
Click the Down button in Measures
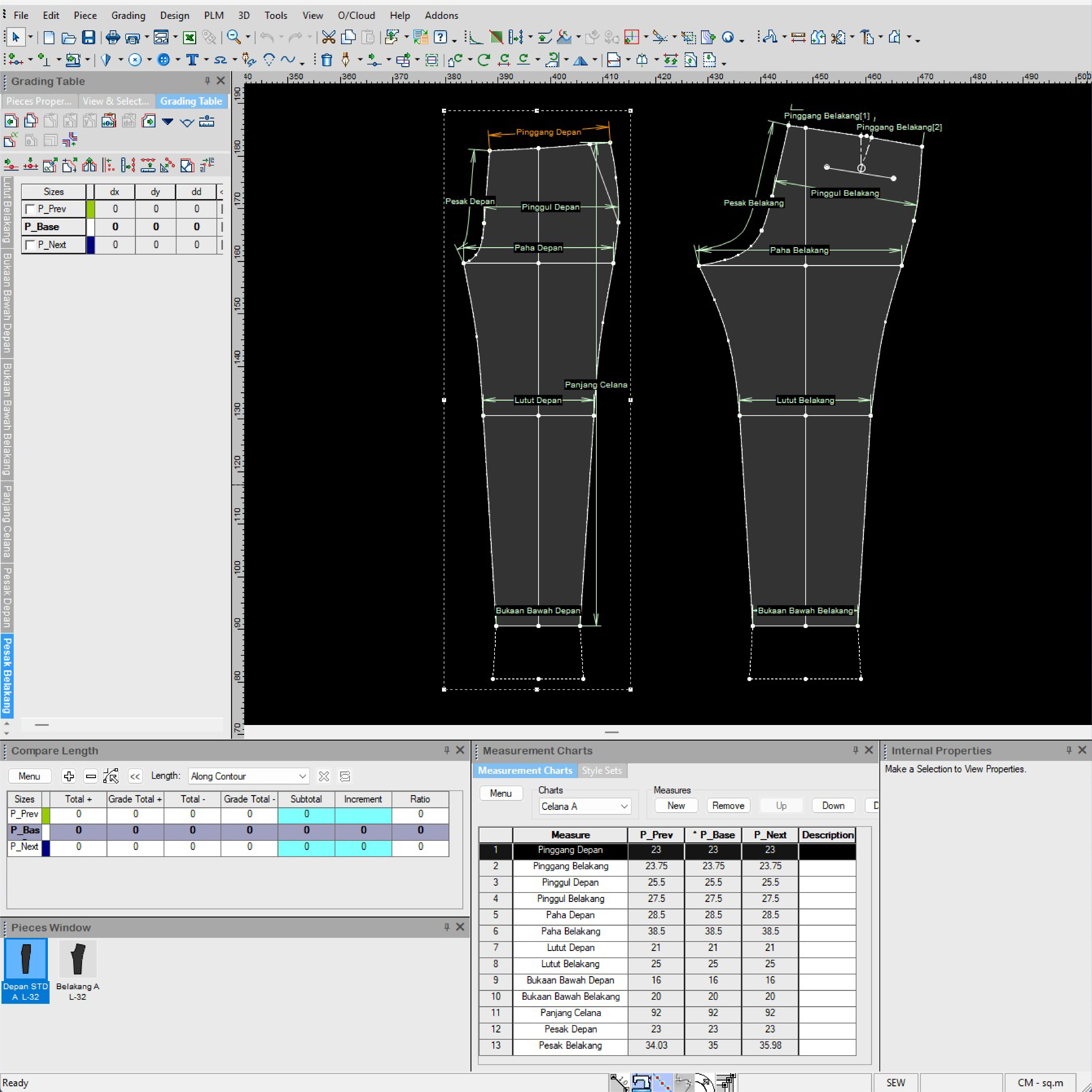[833, 806]
